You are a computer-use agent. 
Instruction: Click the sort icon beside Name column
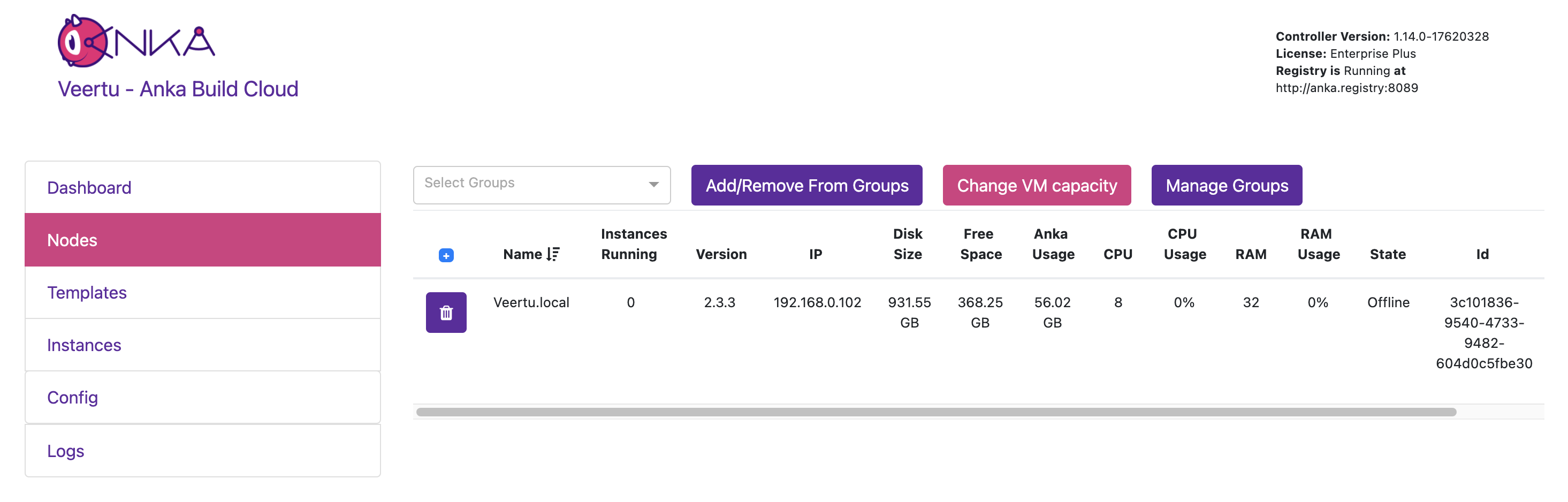[x=553, y=254]
